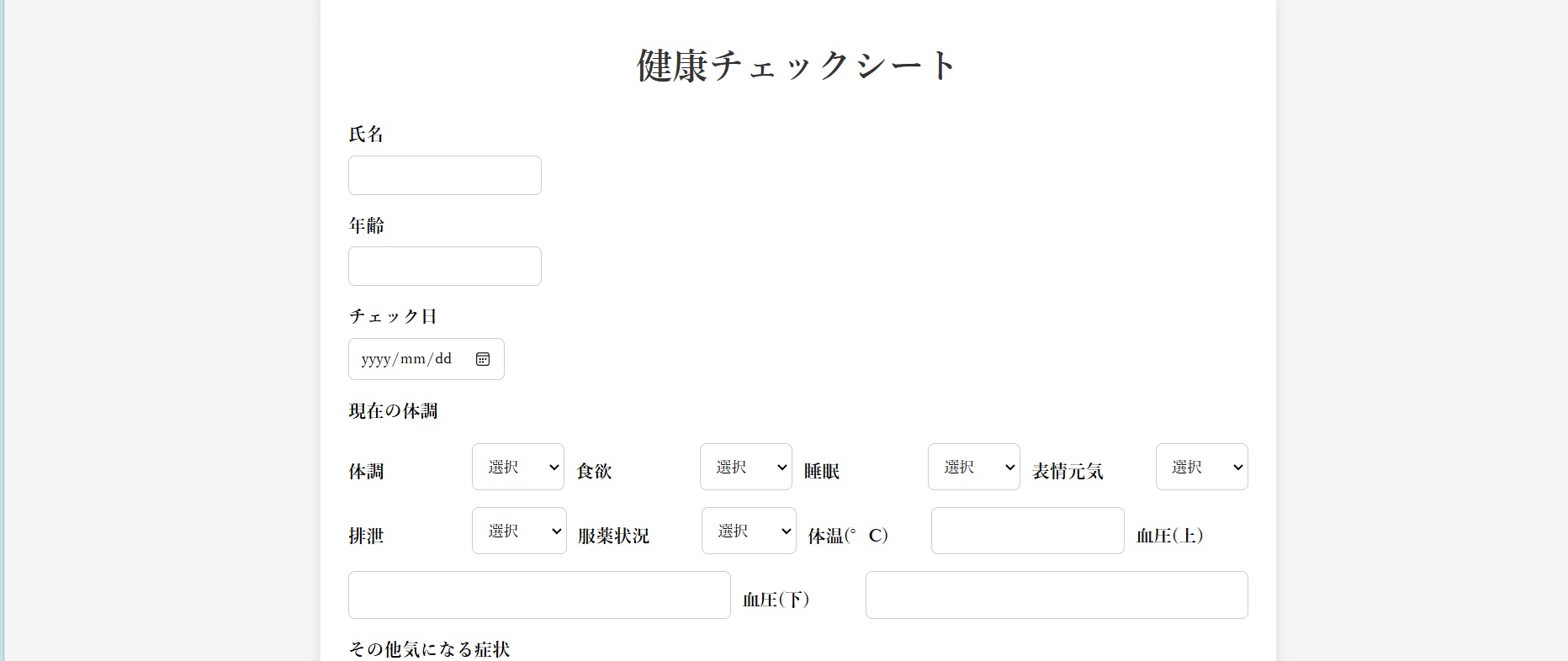Focus the 血圧(上) input field
This screenshot has width=1568, height=661.
[538, 595]
